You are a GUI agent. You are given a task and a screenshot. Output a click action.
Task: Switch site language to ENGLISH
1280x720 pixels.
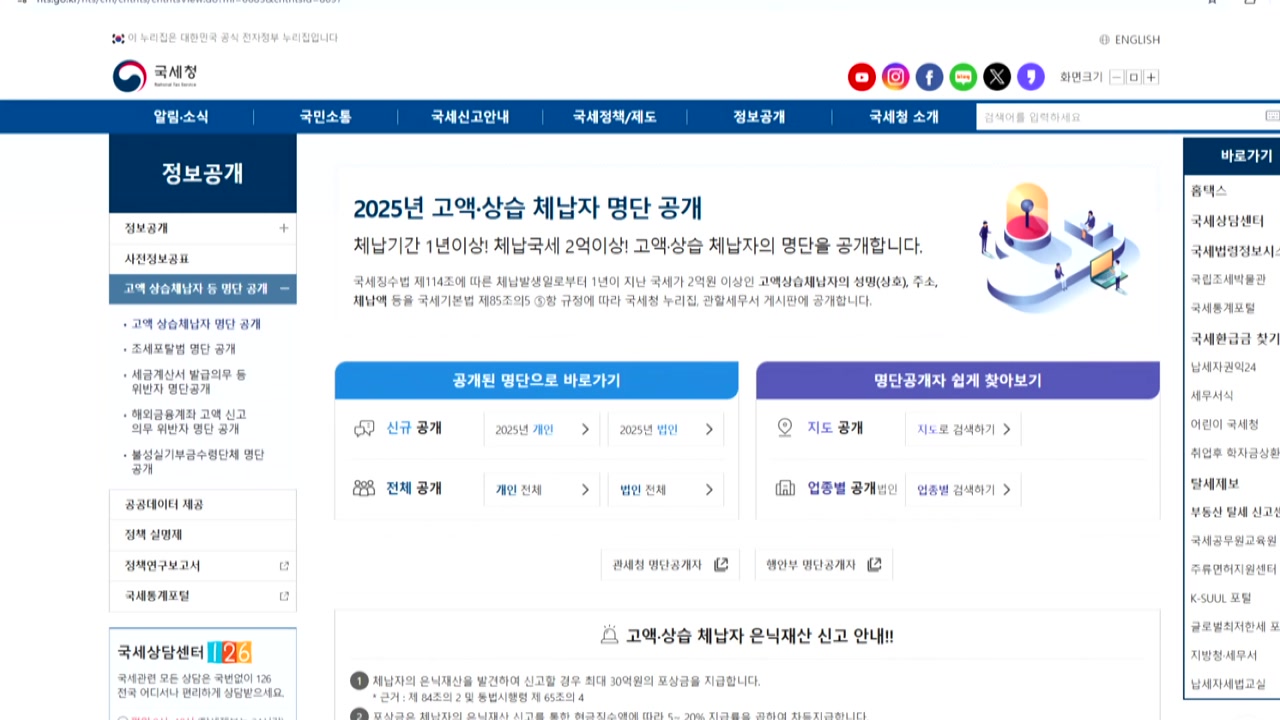pyautogui.click(x=1130, y=40)
